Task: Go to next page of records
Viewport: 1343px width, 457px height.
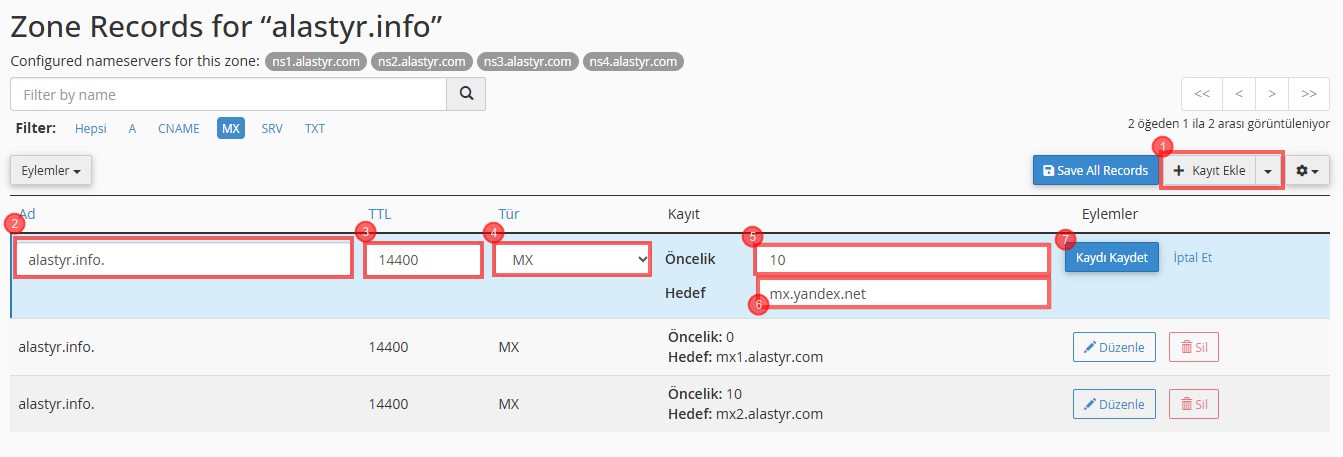Action: (x=1271, y=93)
